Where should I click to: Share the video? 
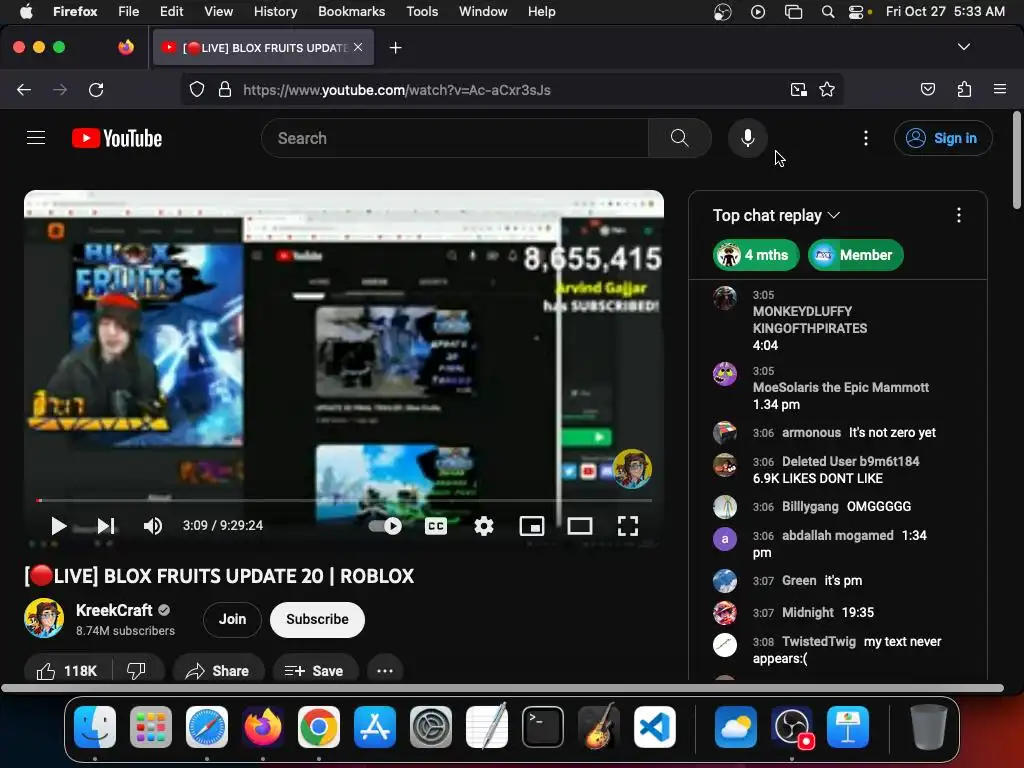click(x=217, y=671)
